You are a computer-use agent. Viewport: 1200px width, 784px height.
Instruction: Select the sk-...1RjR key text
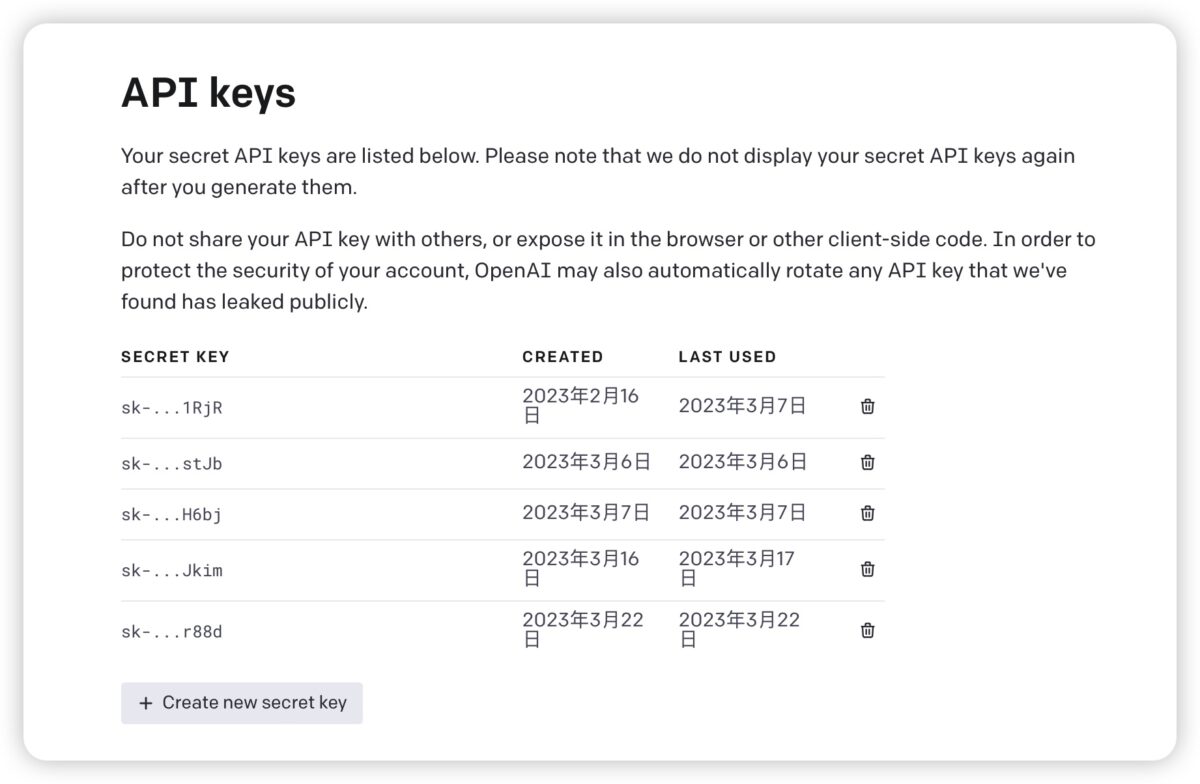(172, 408)
